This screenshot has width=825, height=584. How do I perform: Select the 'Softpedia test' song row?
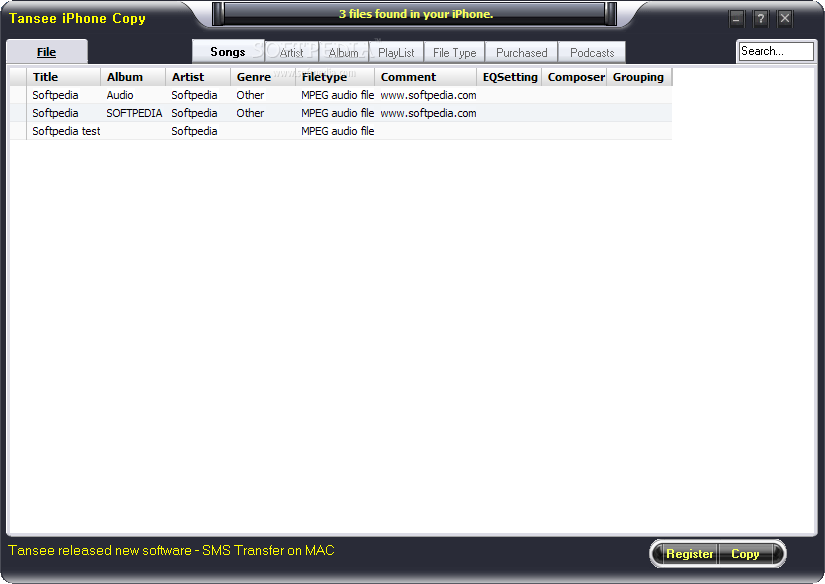(x=341, y=131)
